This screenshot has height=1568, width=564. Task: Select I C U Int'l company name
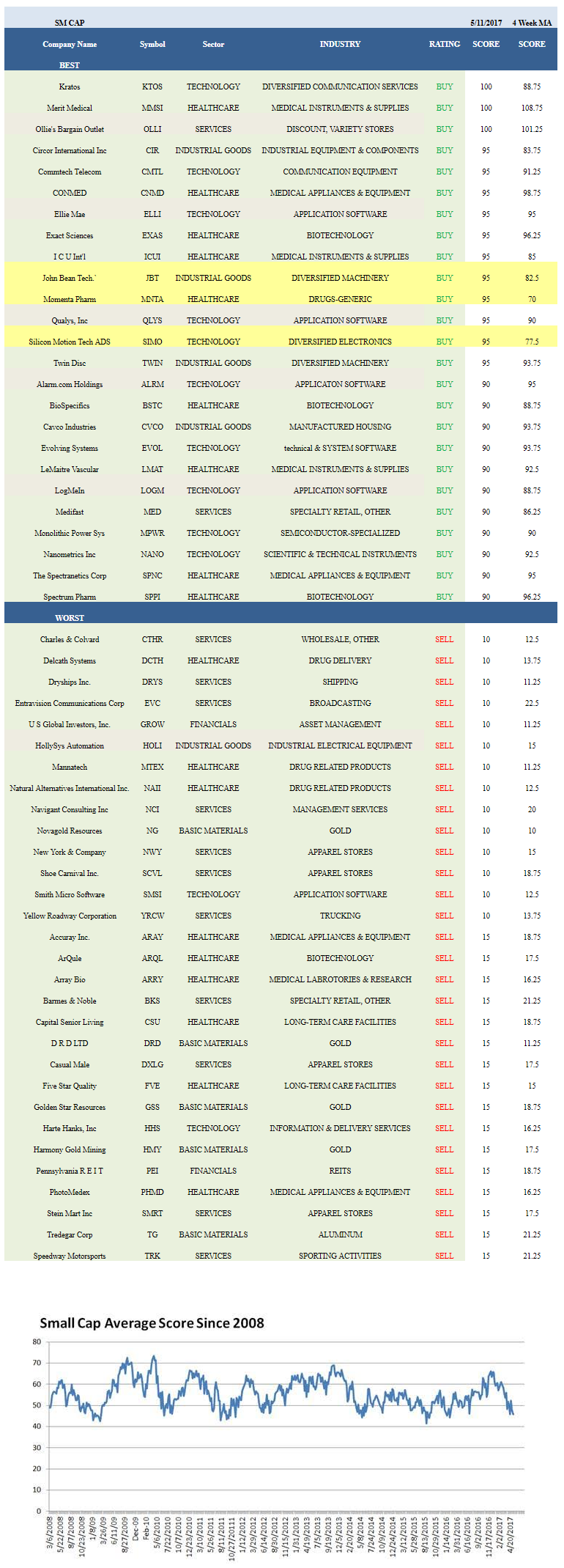click(70, 257)
